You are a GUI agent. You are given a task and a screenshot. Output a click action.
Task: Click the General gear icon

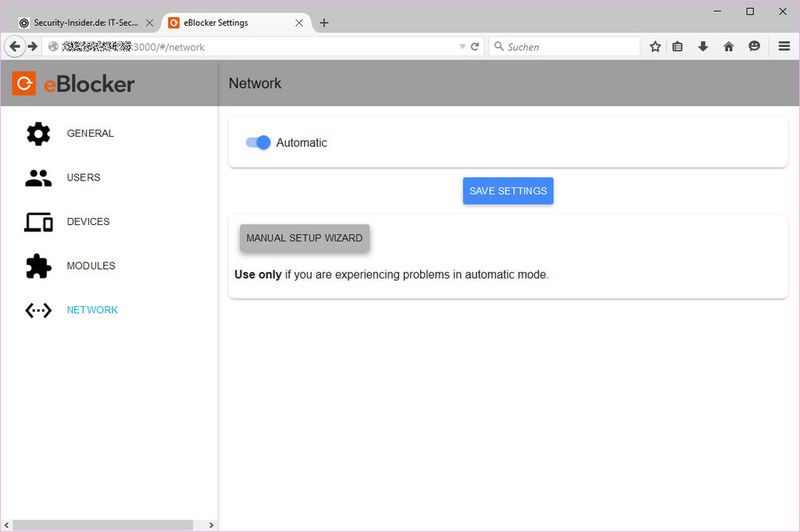[x=38, y=134]
